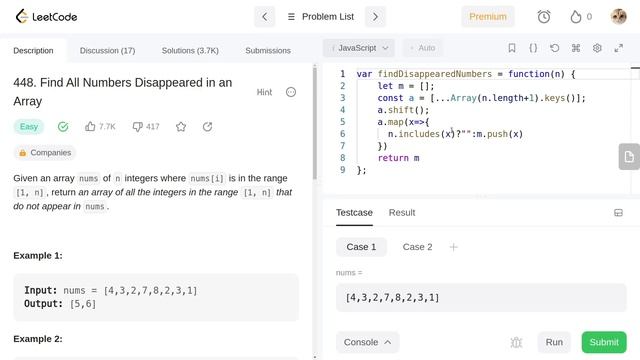The height and width of the screenshot is (360, 640).
Task: Click the LeetCode logo
Action: [46, 17]
